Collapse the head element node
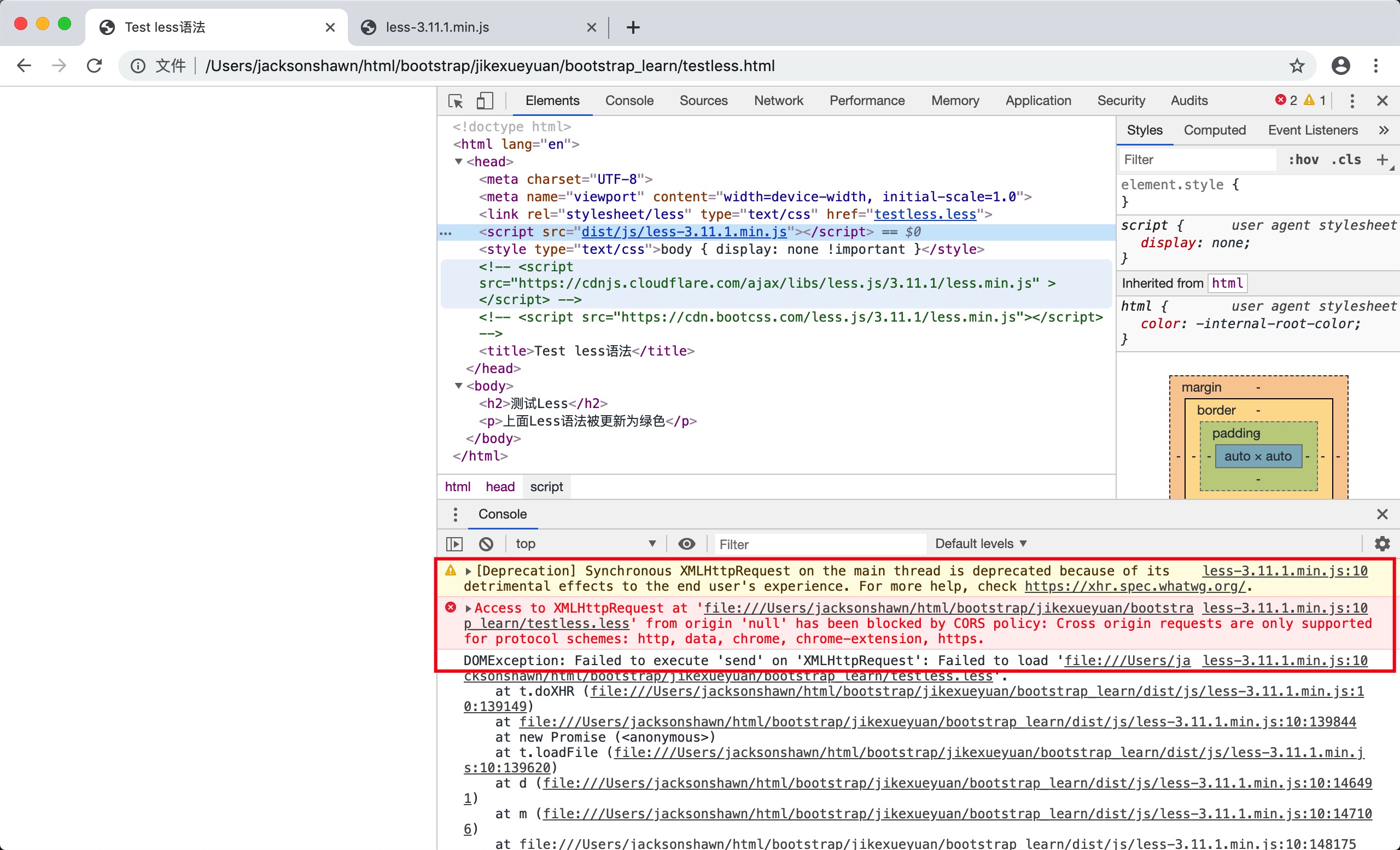 (458, 162)
